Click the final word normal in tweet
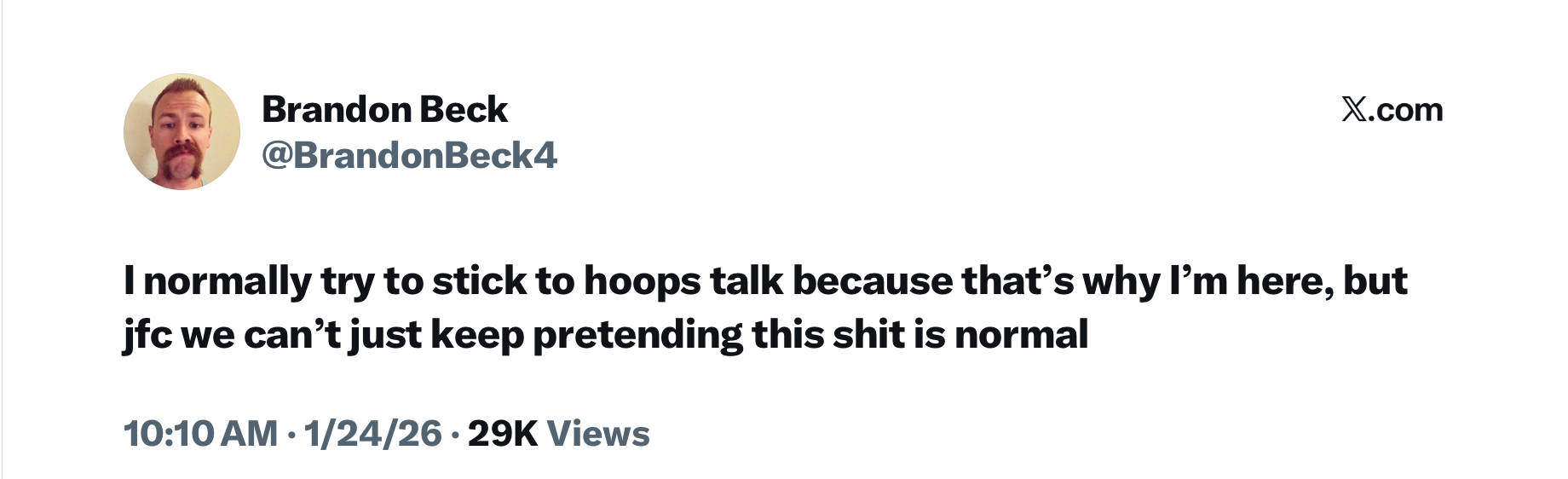1568x479 pixels. click(x=1021, y=335)
